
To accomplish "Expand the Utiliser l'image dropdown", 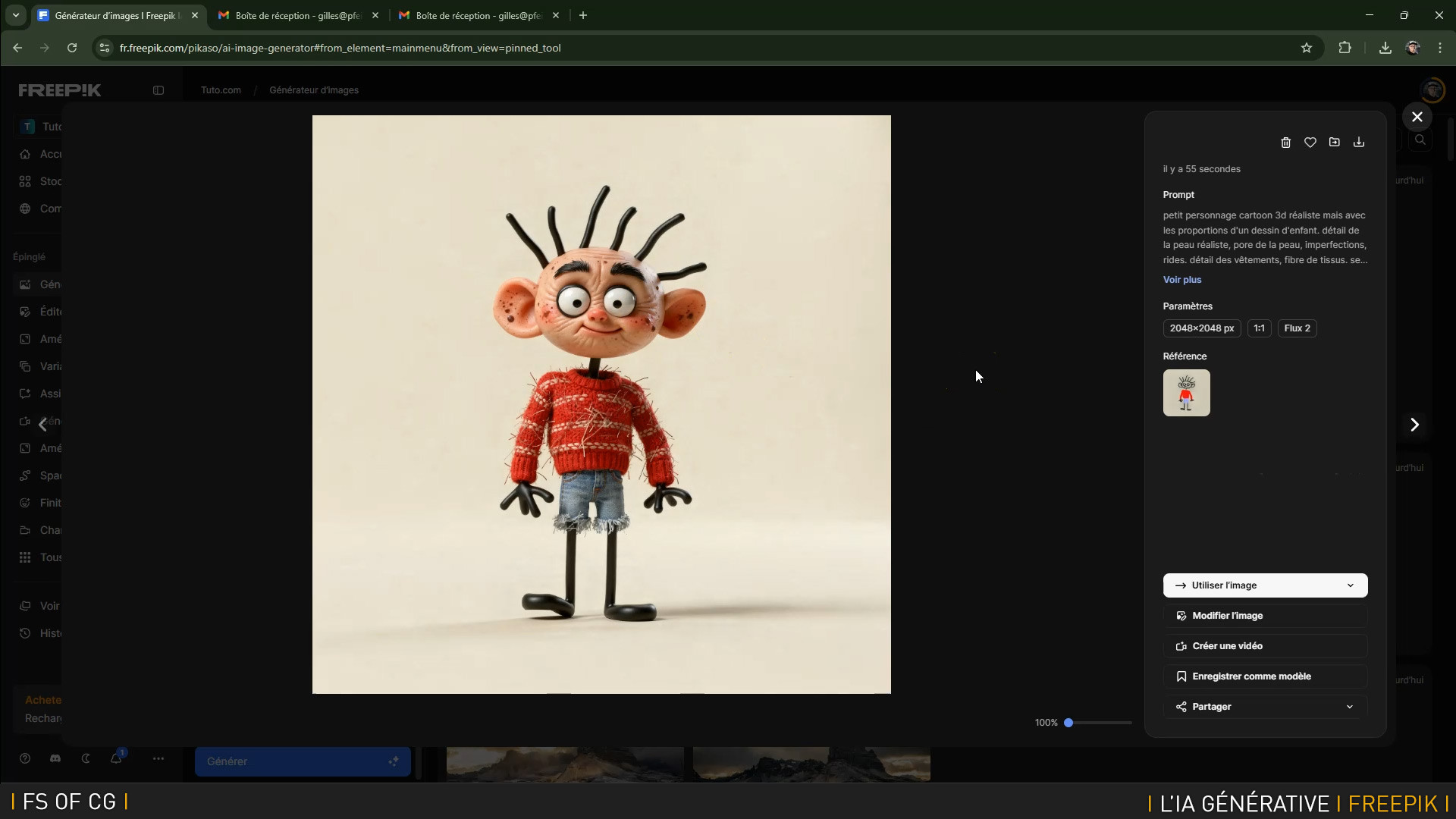I will [x=1350, y=585].
